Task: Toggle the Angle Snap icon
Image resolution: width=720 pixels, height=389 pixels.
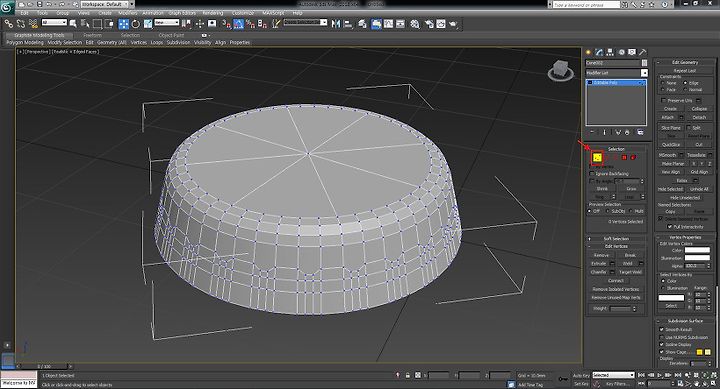Action: (x=238, y=23)
